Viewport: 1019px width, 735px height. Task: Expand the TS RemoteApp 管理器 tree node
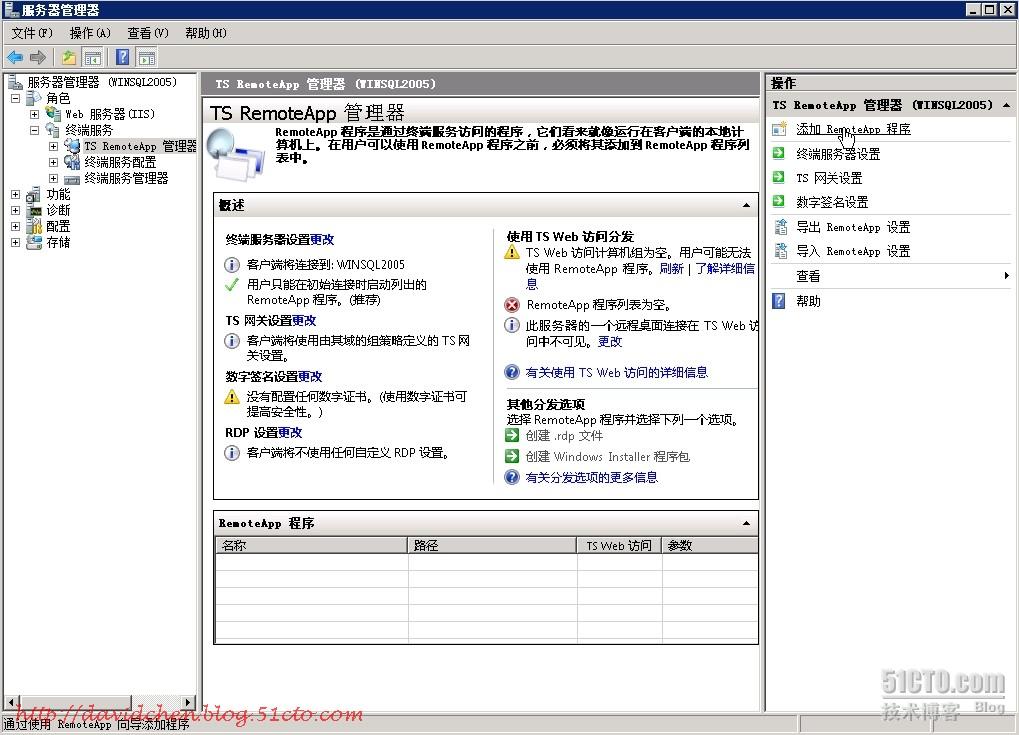53,146
